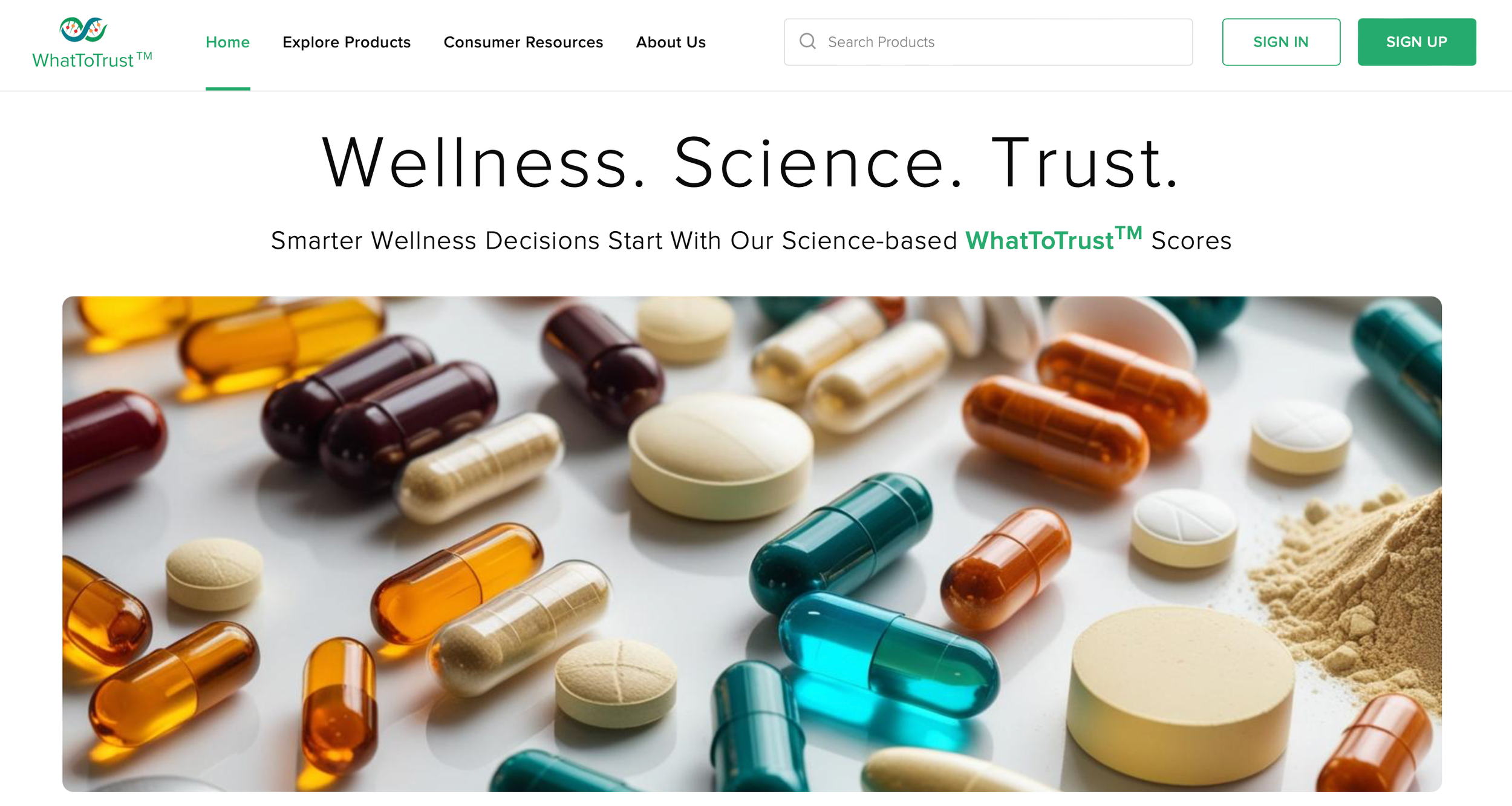Go to the About Us page
This screenshot has height=806, width=1512.
click(x=671, y=42)
